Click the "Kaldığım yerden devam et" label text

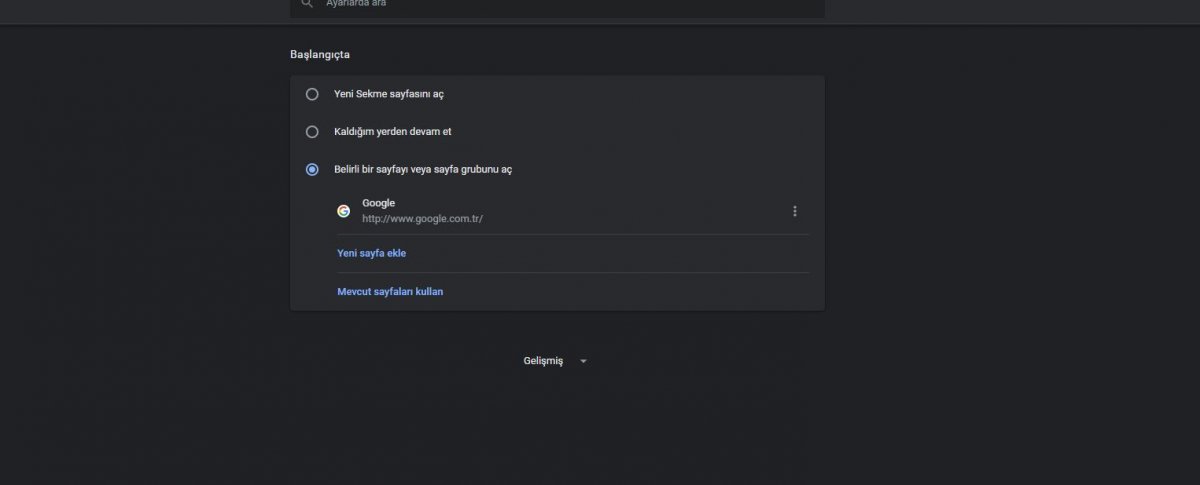coord(386,132)
